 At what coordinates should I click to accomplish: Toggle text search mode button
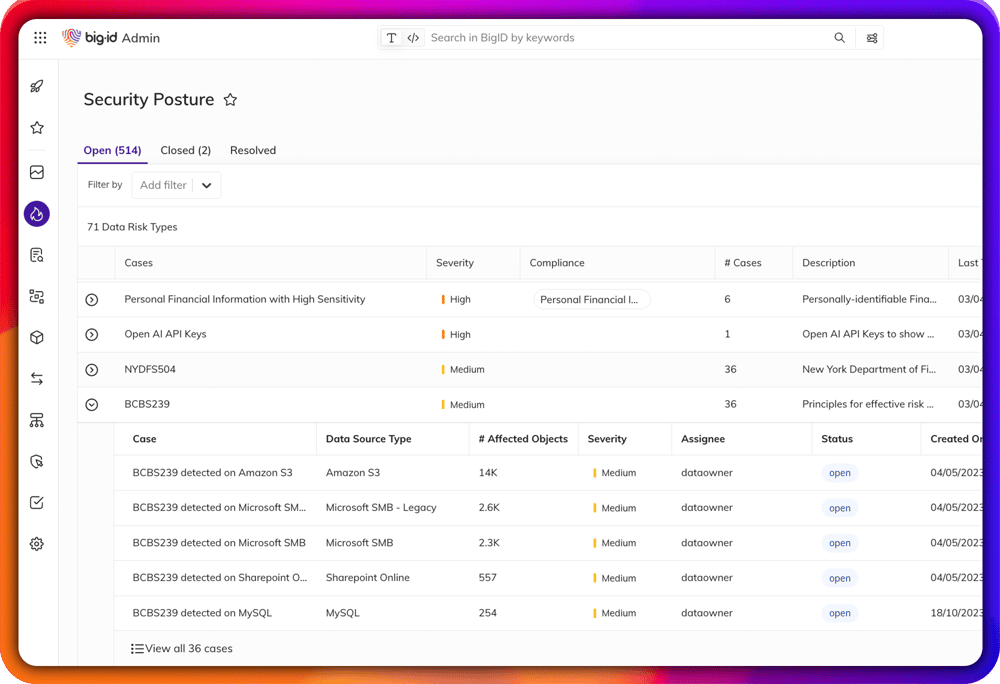point(392,38)
